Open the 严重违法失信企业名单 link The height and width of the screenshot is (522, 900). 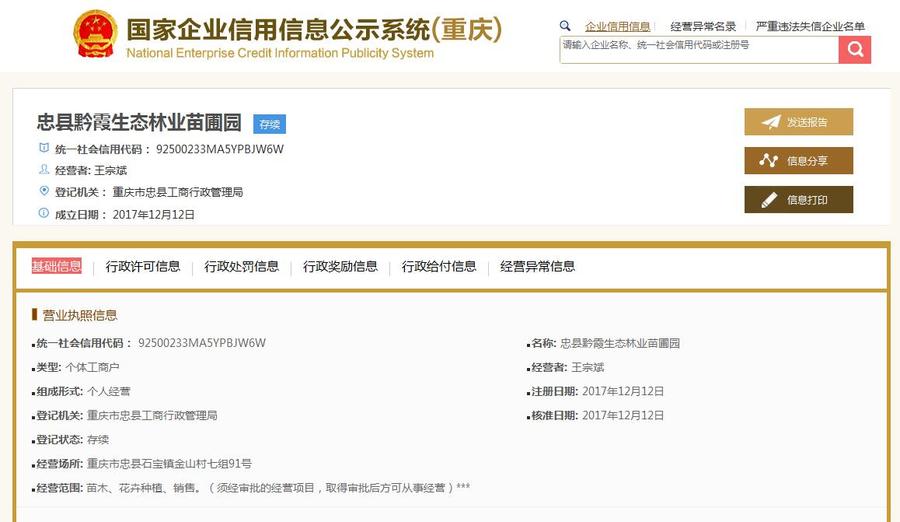coord(810,26)
